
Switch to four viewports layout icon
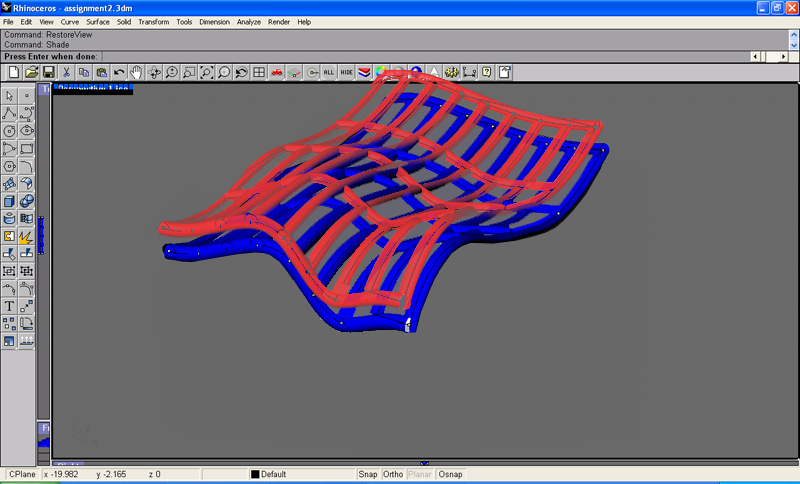[x=259, y=72]
